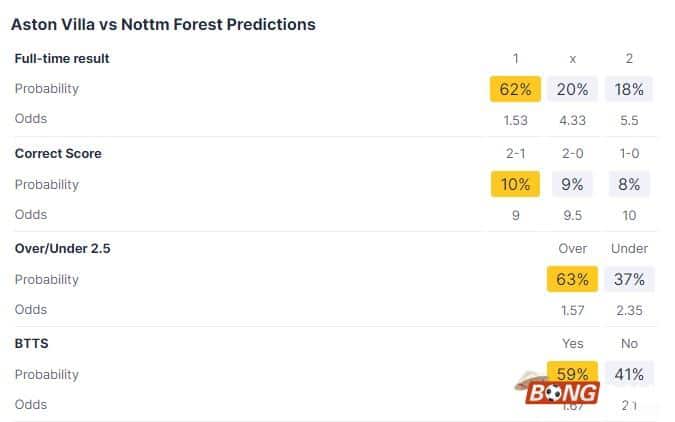The height and width of the screenshot is (422, 675).
Task: Click the highlighted 10% correct score cell
Action: (515, 184)
